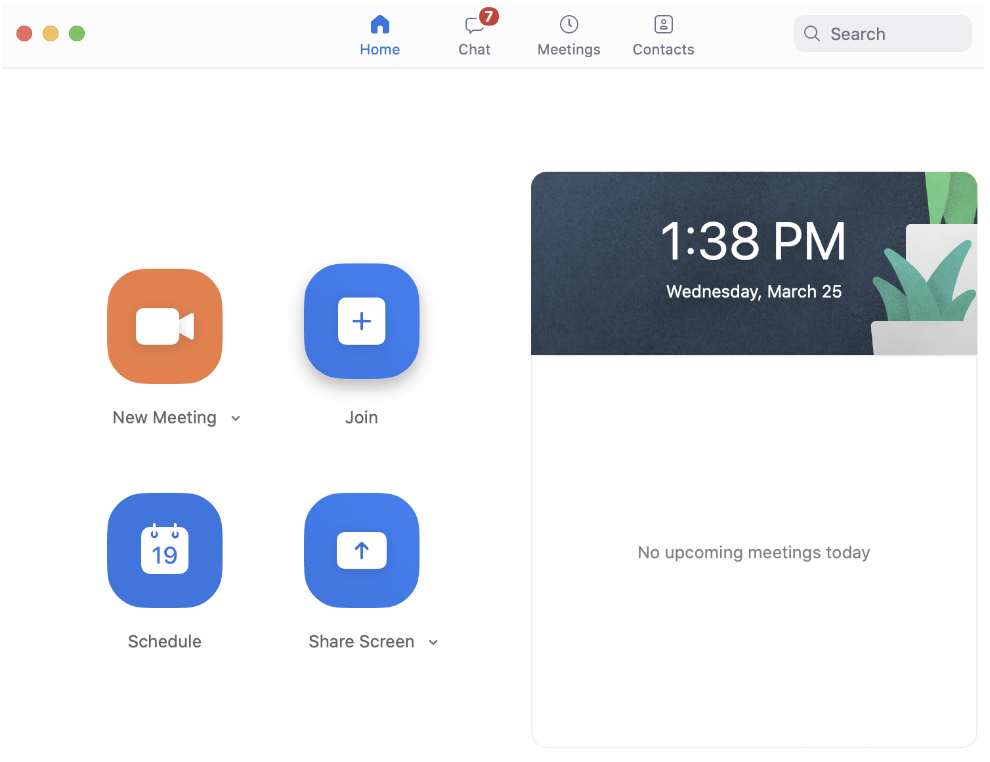Open the Schedule calendar icon
990x762 pixels.
click(165, 550)
